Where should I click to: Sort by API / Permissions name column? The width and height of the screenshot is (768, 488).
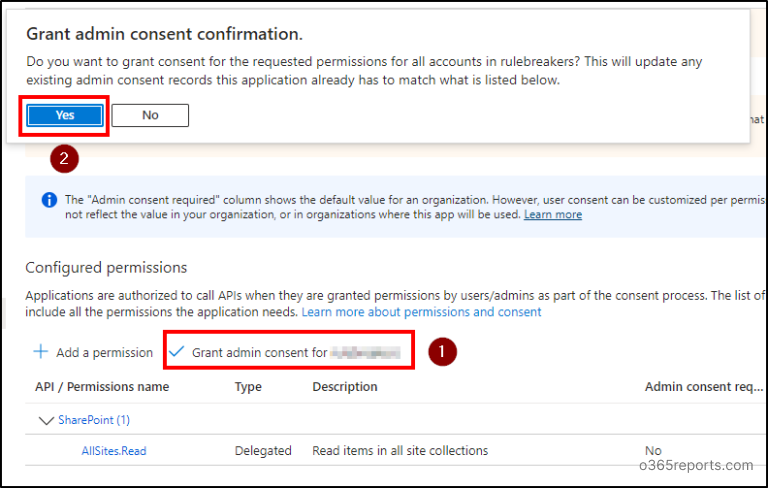coord(102,387)
